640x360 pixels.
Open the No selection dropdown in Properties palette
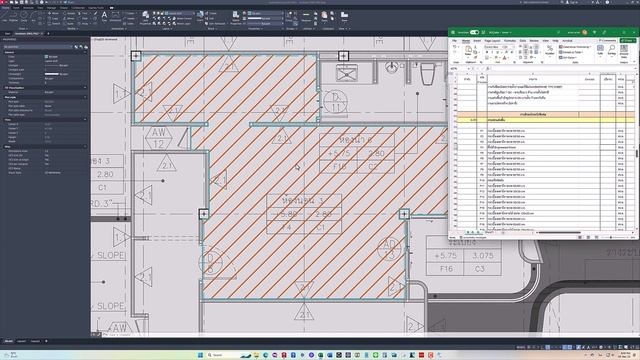[38, 47]
